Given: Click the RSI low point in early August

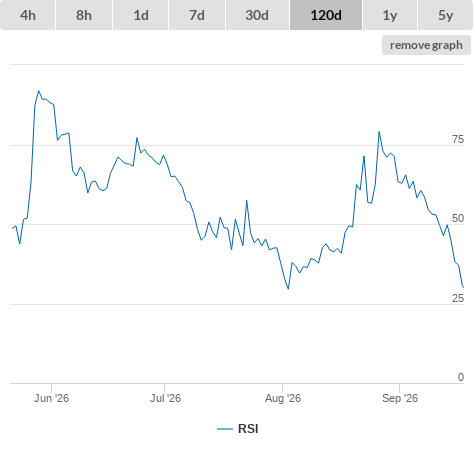Looking at the screenshot, I should [288, 289].
